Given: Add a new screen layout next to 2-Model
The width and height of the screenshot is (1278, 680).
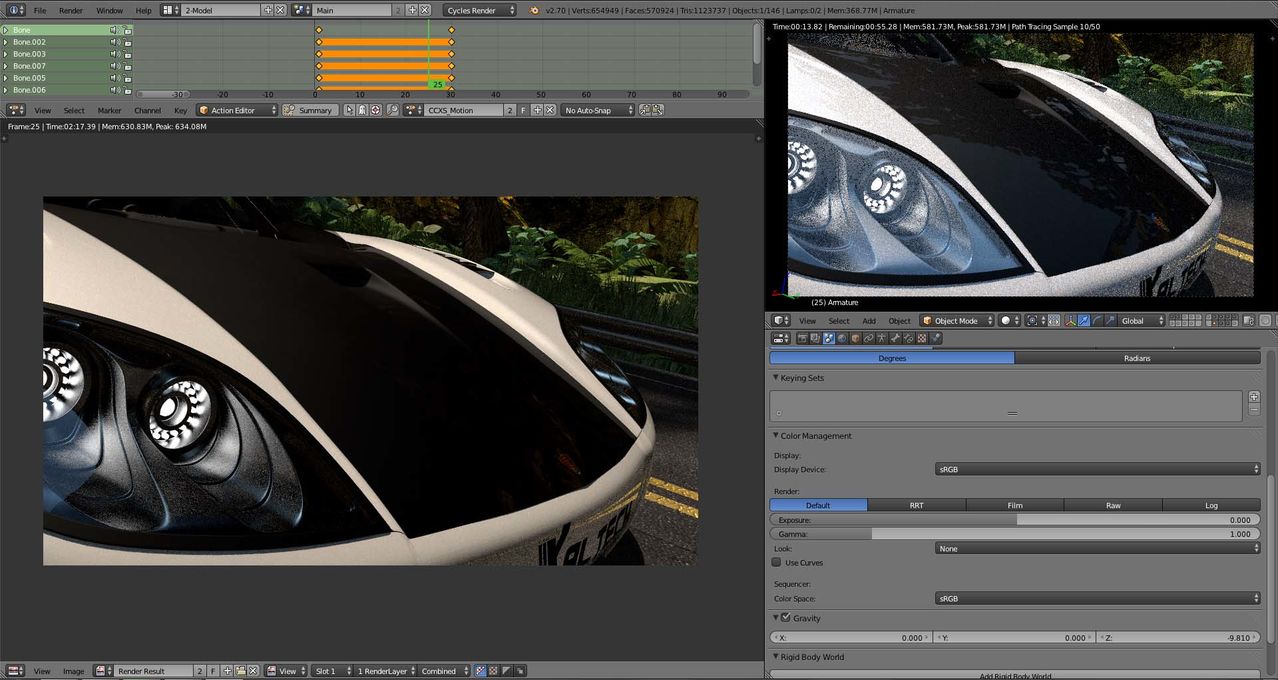Looking at the screenshot, I should click(x=267, y=10).
